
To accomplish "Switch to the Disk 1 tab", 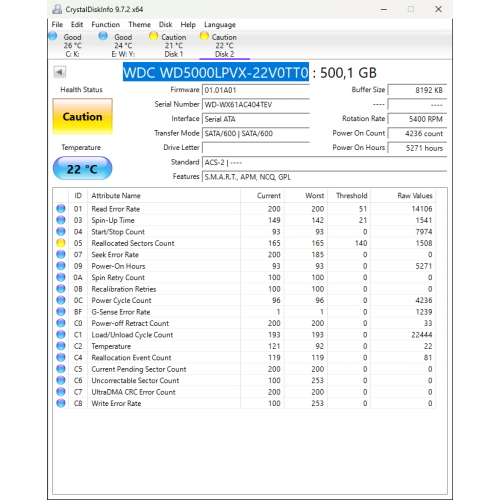I will tap(174, 45).
